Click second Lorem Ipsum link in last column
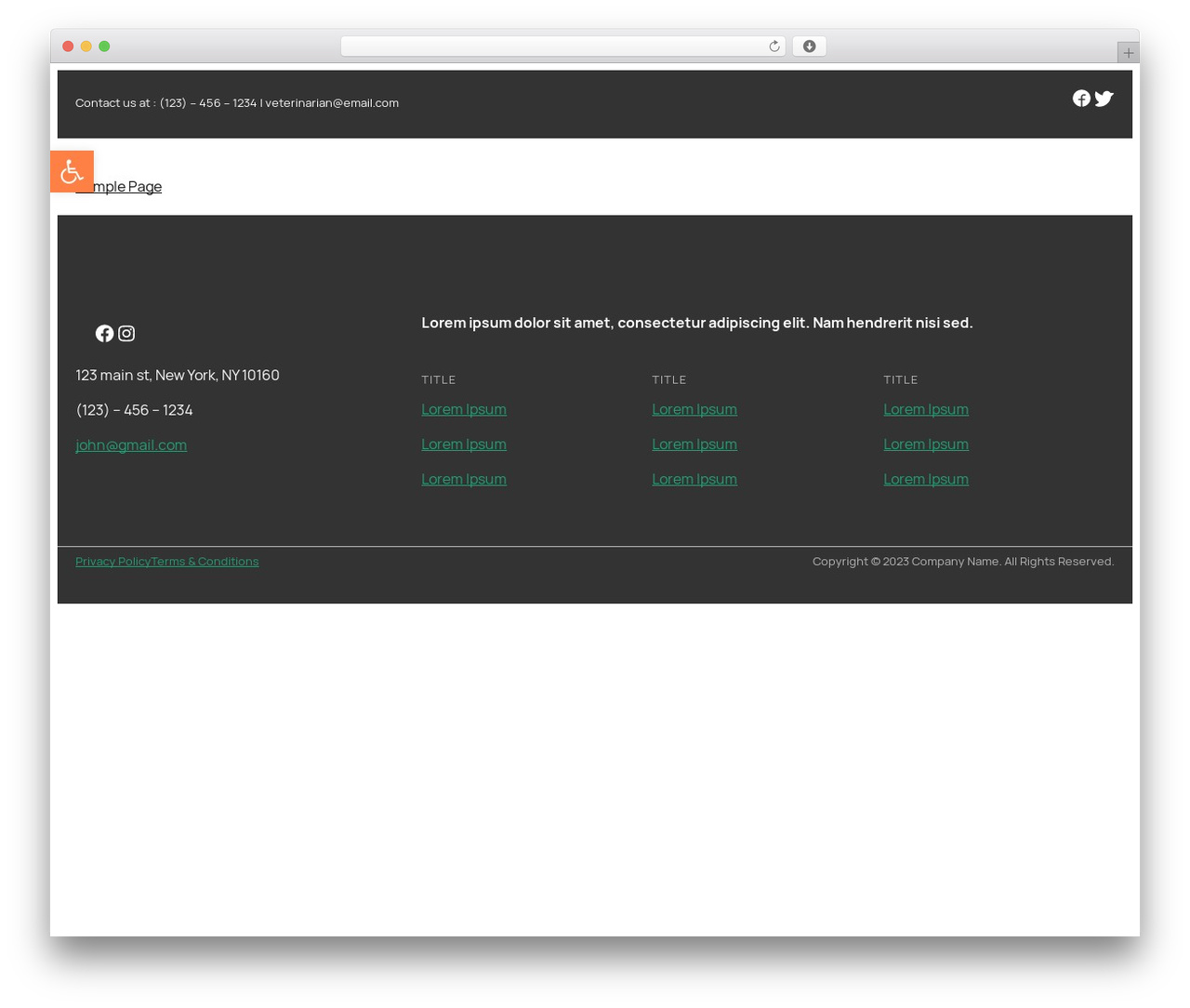 (x=926, y=444)
